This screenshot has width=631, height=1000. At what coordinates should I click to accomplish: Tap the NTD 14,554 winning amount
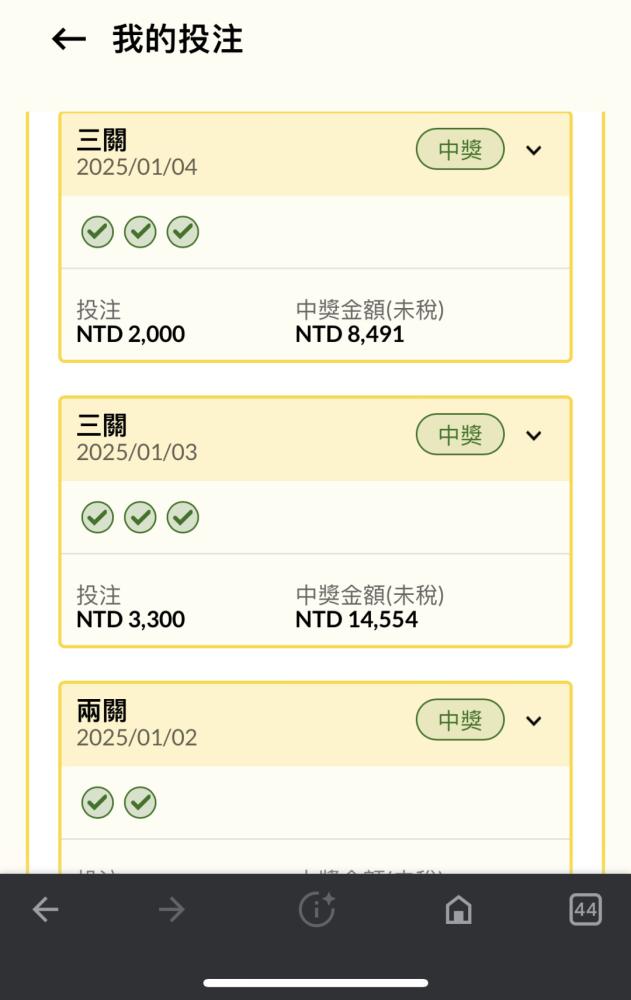(x=357, y=619)
